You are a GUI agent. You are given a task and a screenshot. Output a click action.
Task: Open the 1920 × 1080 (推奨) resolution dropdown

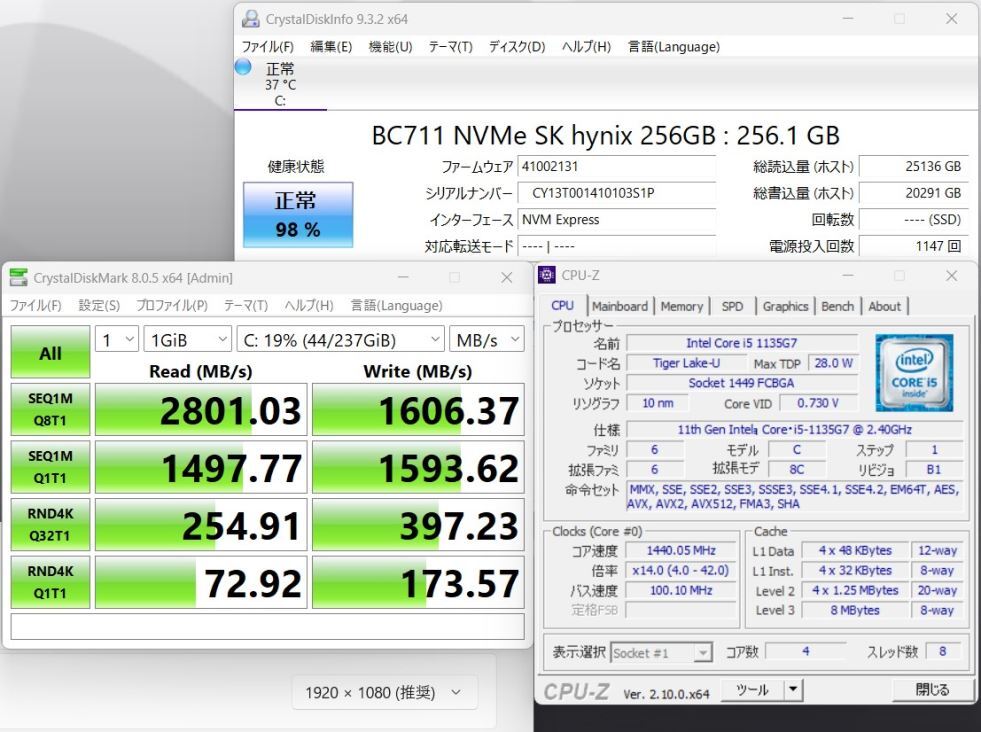pos(384,693)
